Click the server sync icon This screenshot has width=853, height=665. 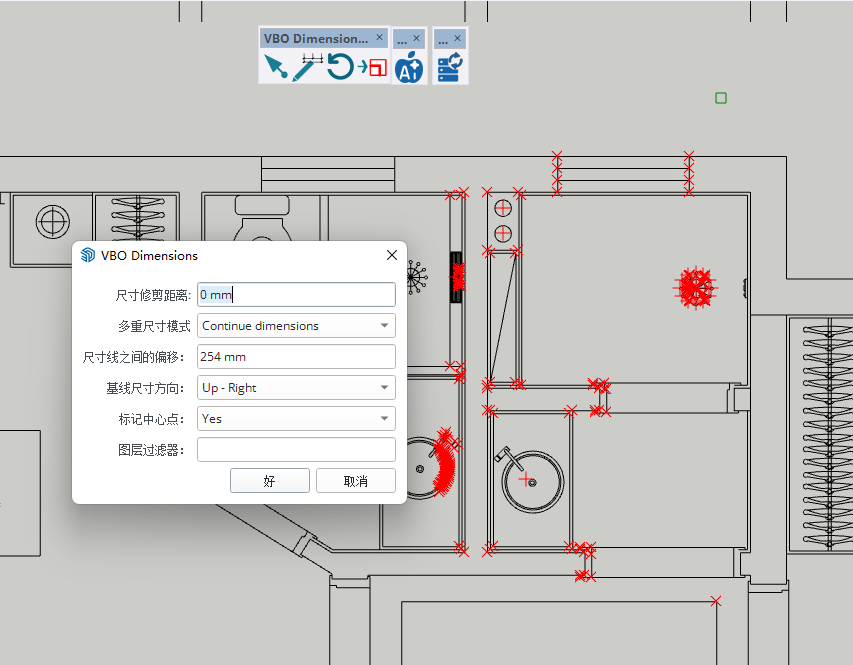[x=449, y=68]
